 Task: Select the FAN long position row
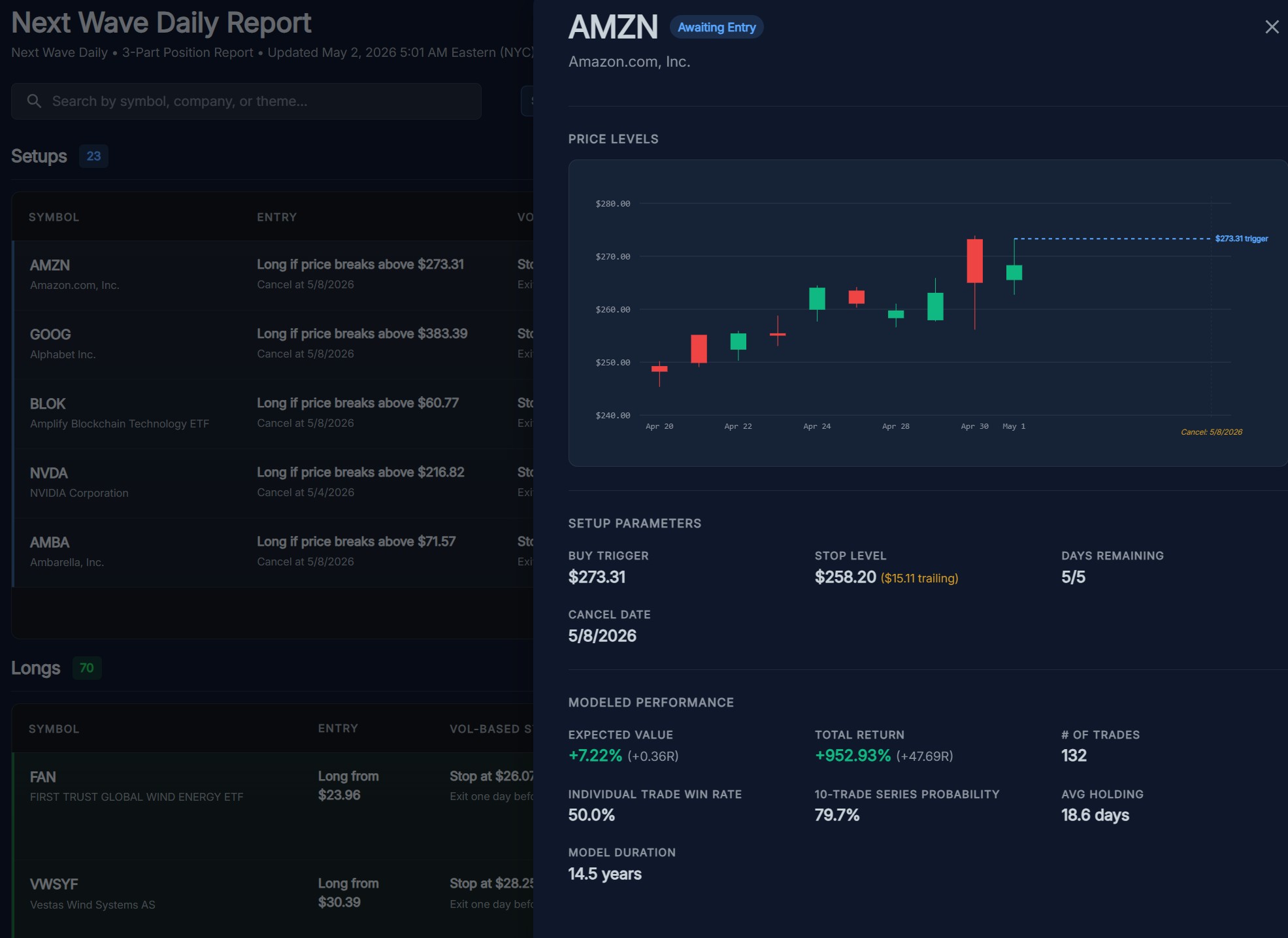(273, 806)
